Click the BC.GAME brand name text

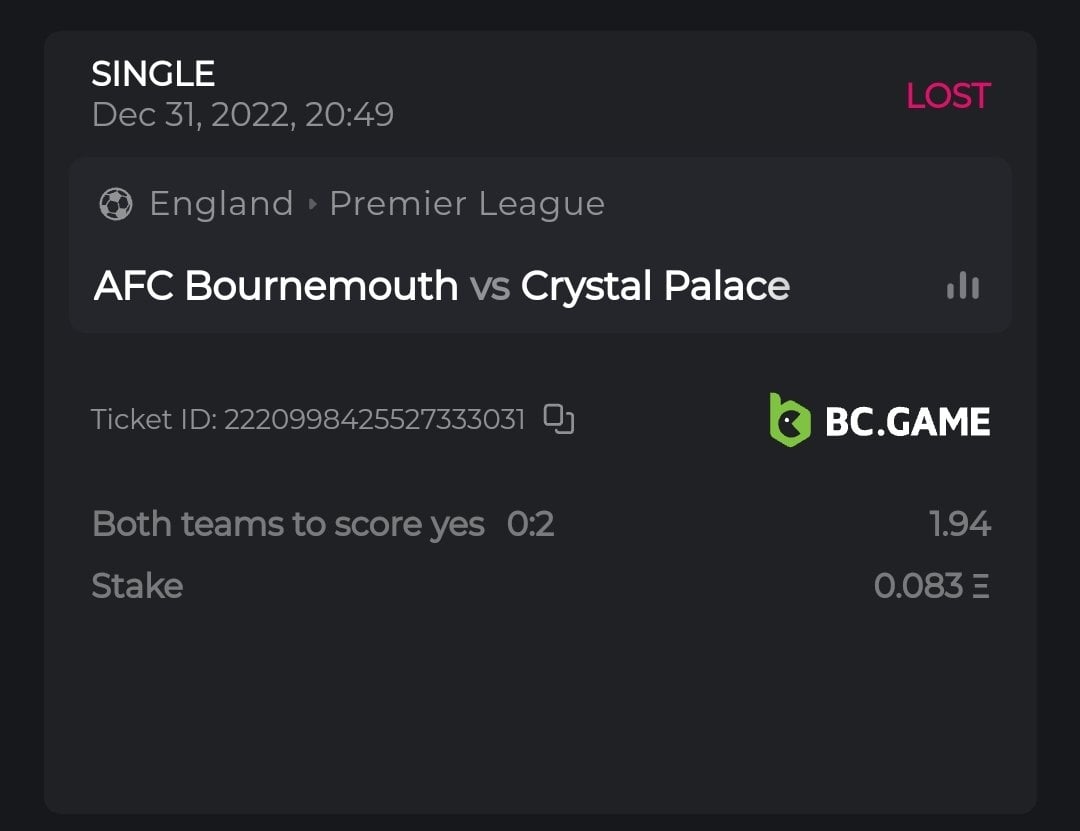[907, 421]
